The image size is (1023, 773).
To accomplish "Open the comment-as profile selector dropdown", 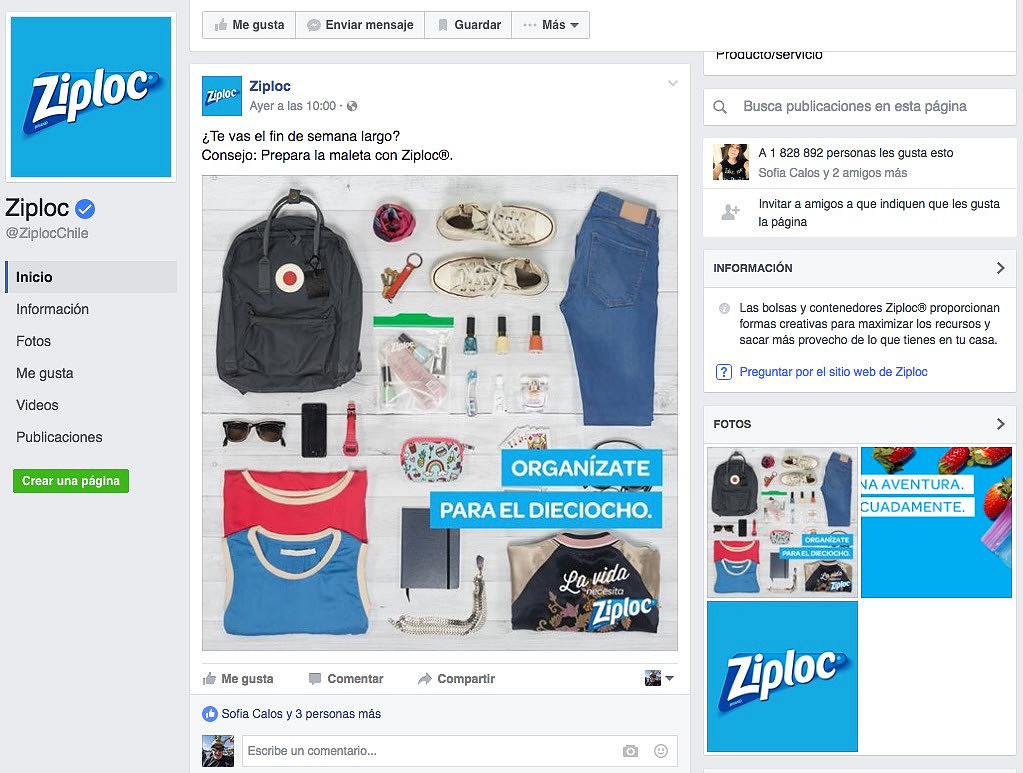I will 659,678.
